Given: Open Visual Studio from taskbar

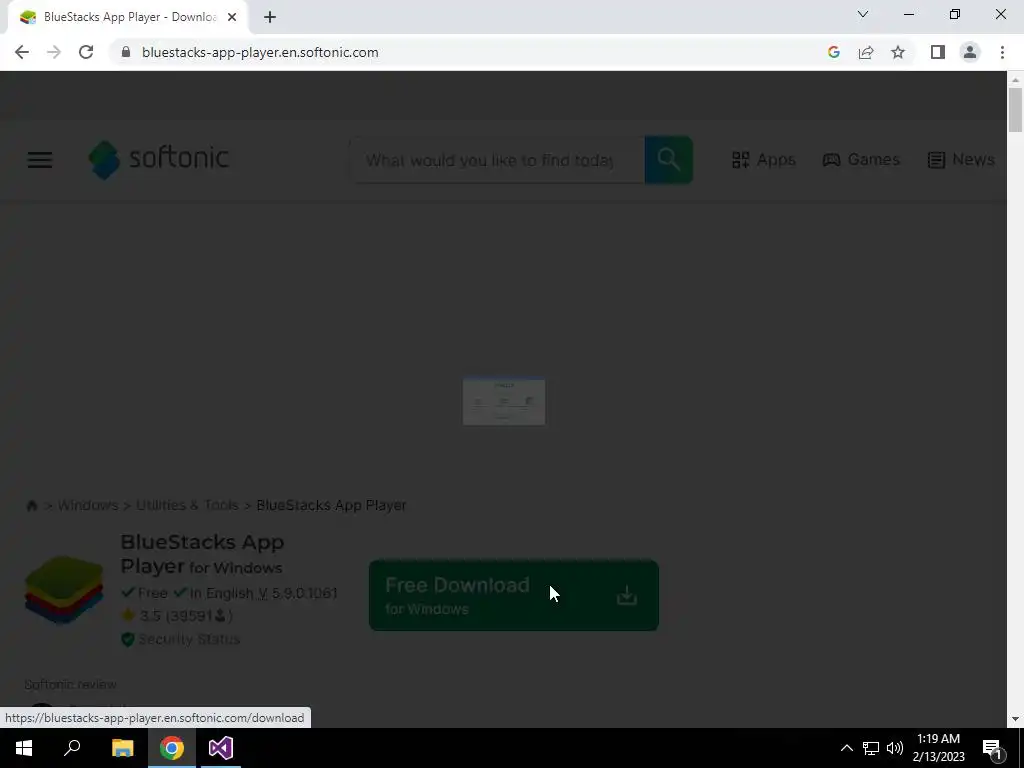Looking at the screenshot, I should click(x=221, y=748).
